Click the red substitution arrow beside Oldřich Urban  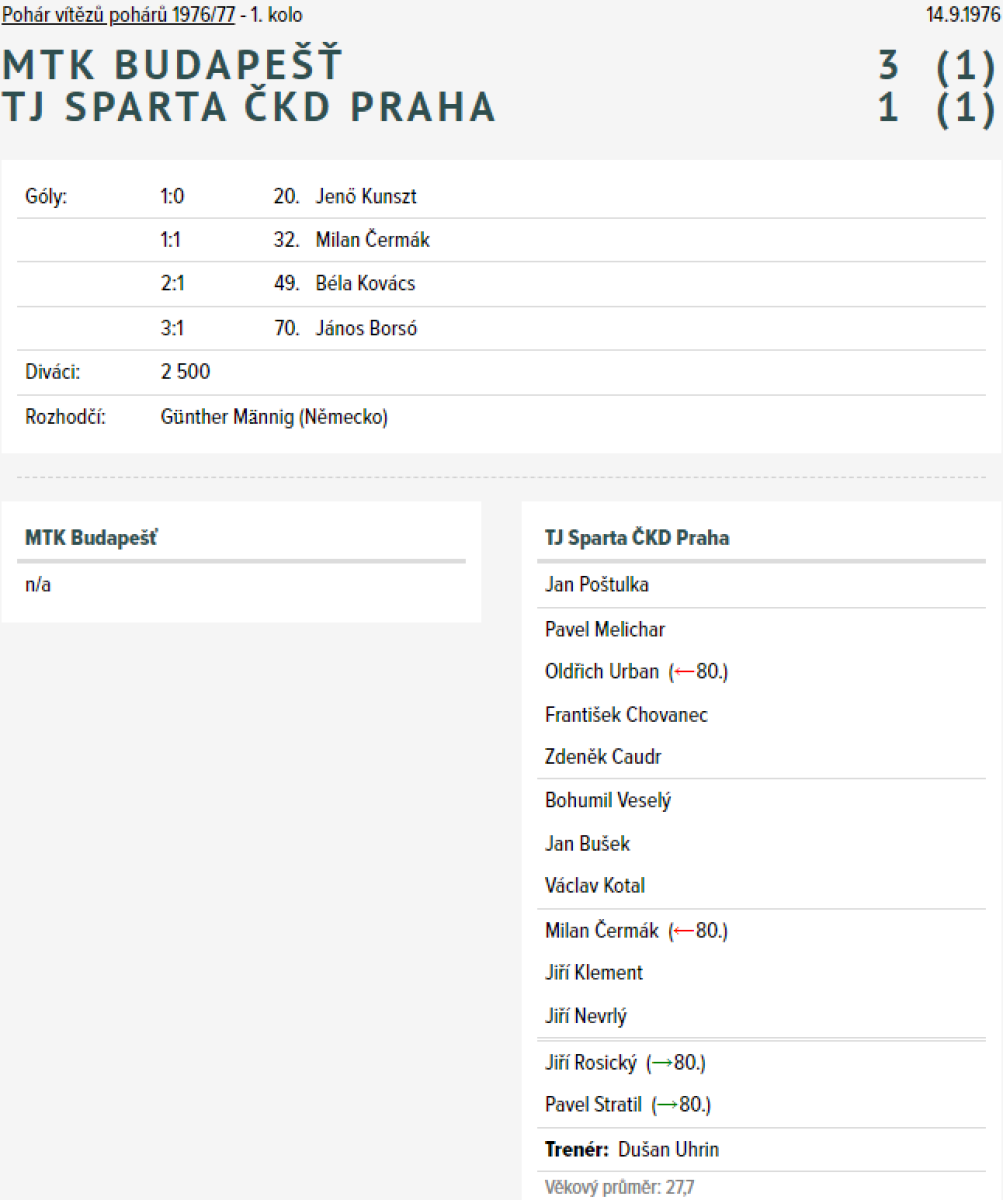pos(683,672)
